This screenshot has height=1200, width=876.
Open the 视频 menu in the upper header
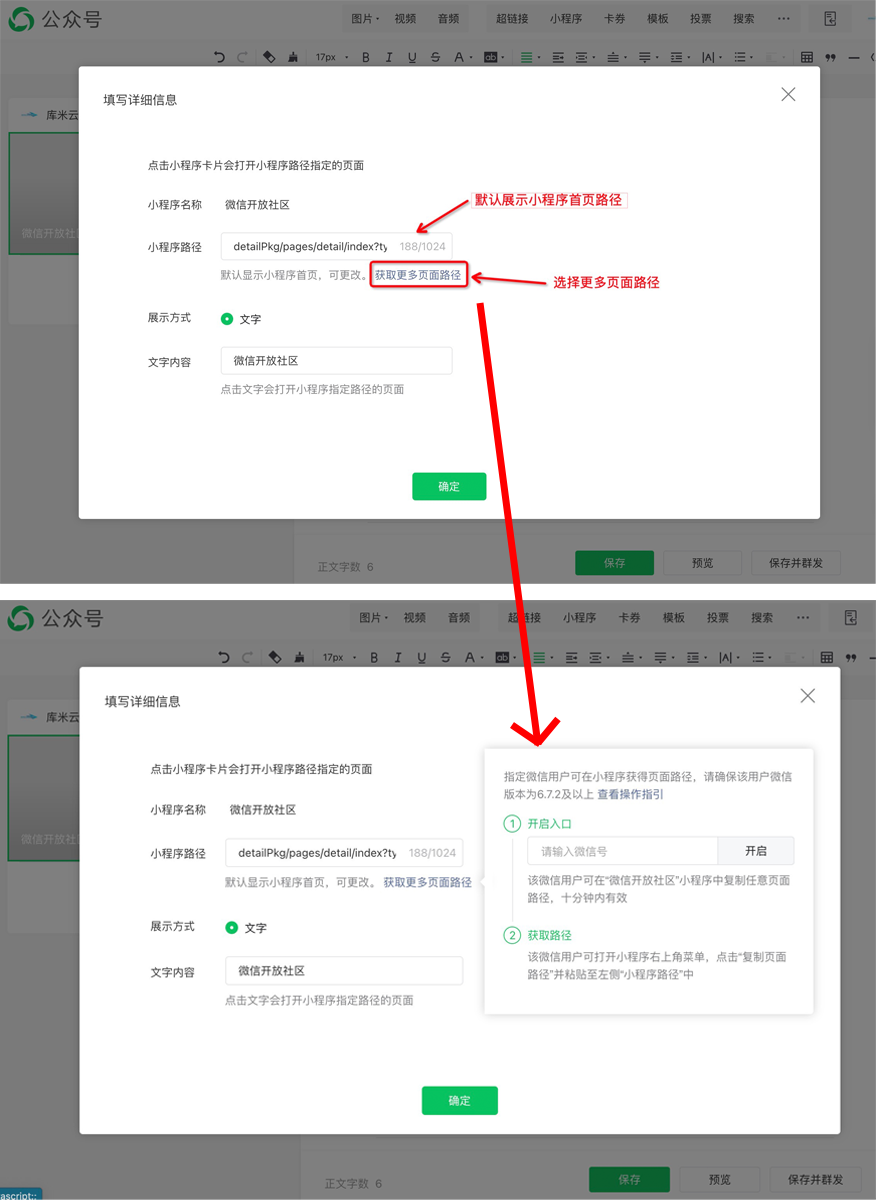[x=405, y=19]
